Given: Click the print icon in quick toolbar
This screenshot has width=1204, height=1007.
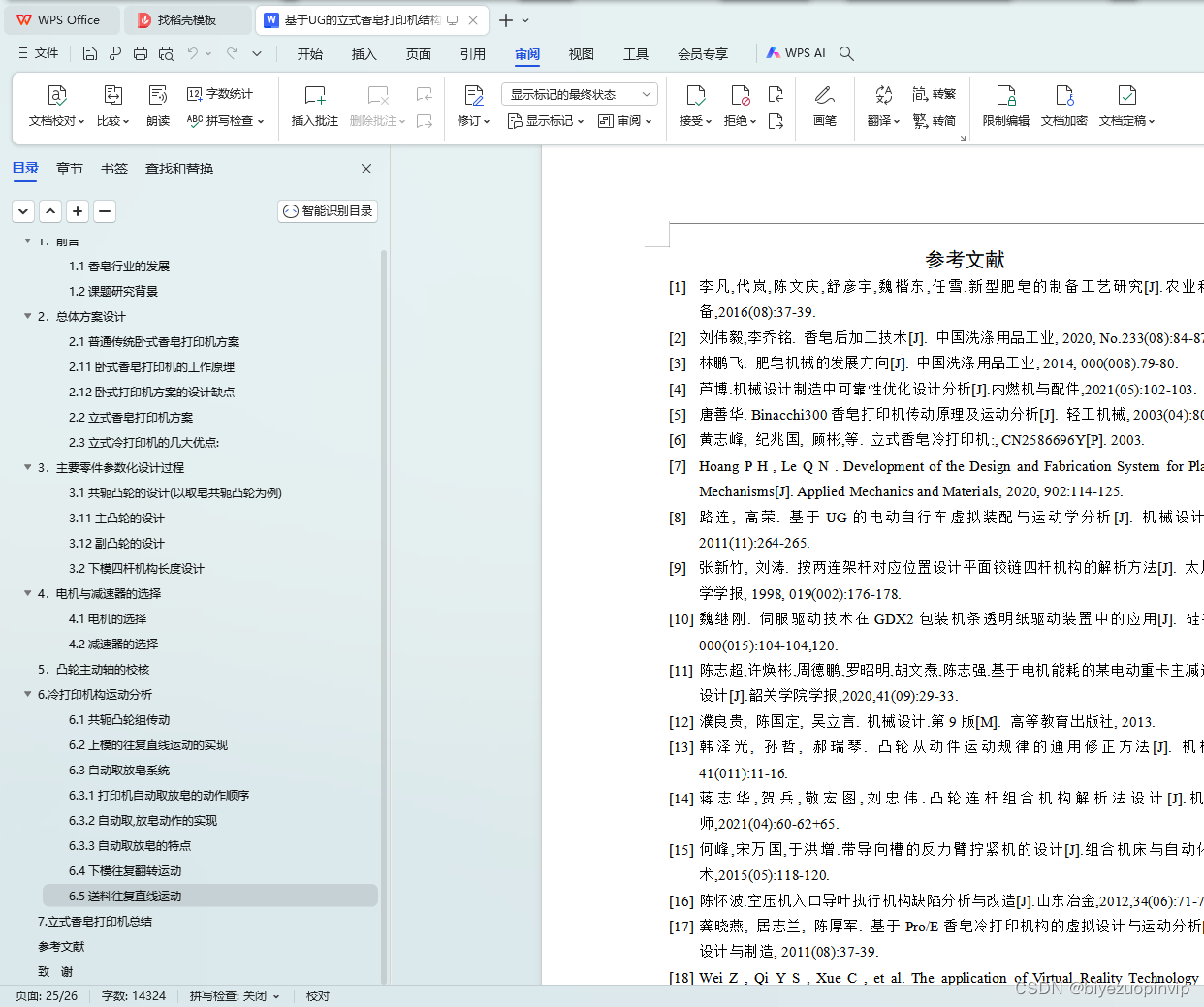Looking at the screenshot, I should coord(141,53).
